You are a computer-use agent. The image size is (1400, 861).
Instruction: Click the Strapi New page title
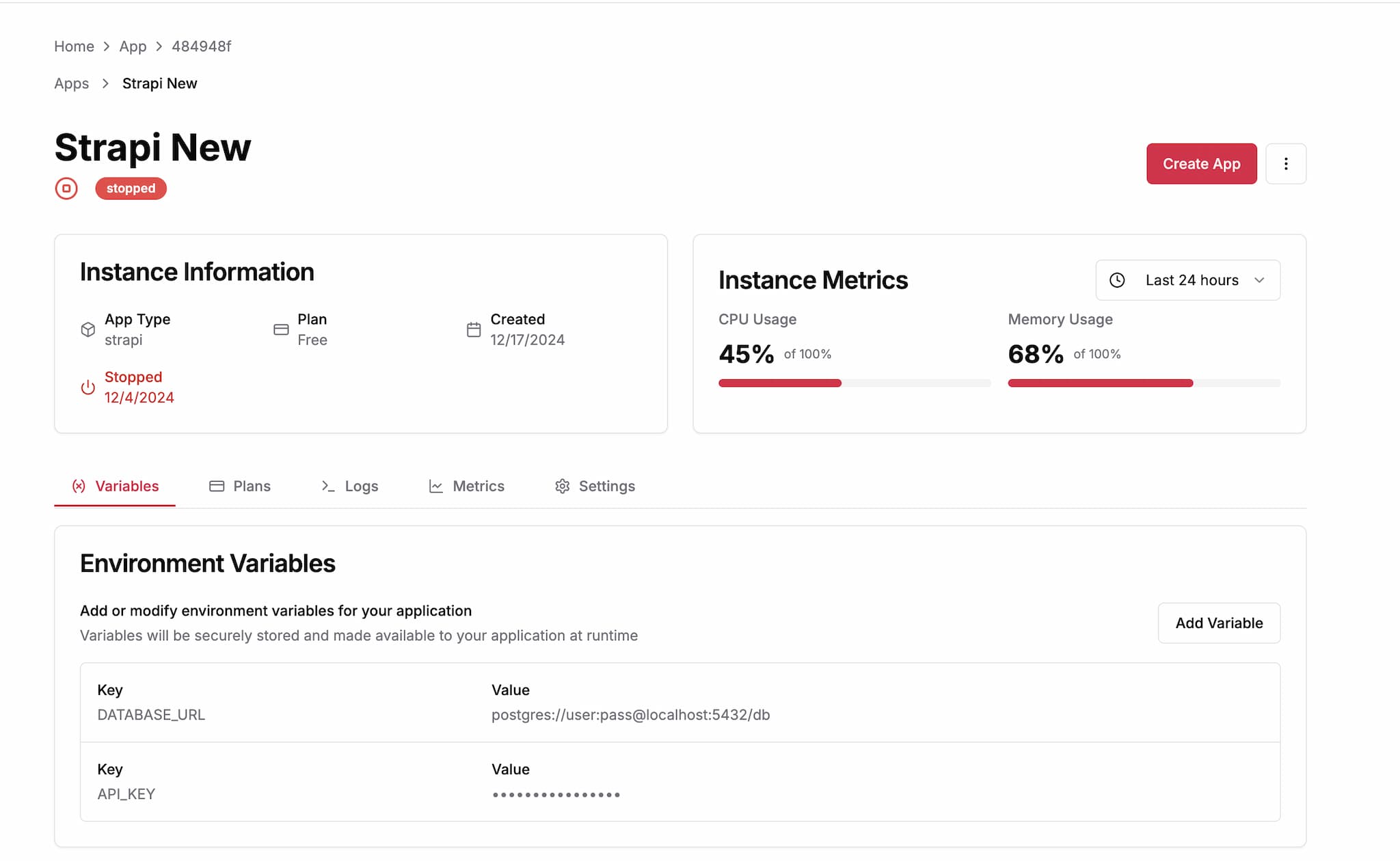tap(153, 148)
